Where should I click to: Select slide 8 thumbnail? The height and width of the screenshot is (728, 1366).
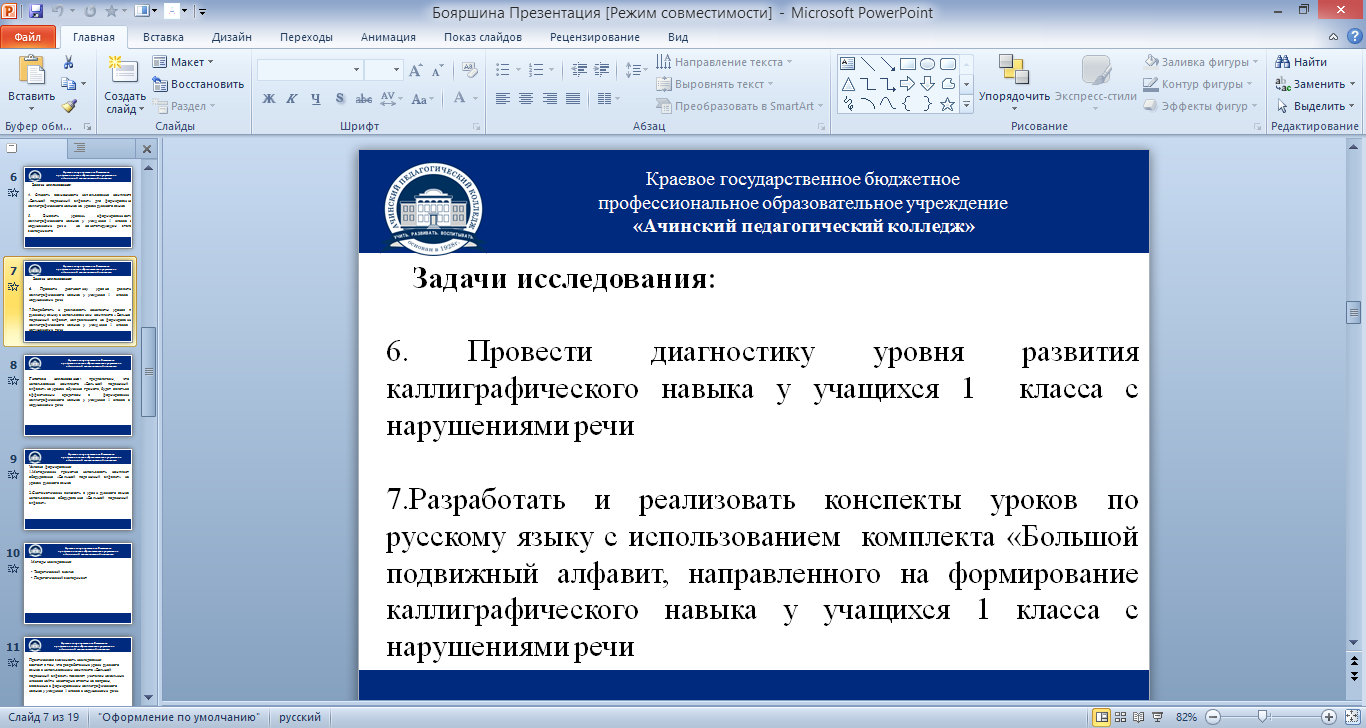[78, 395]
